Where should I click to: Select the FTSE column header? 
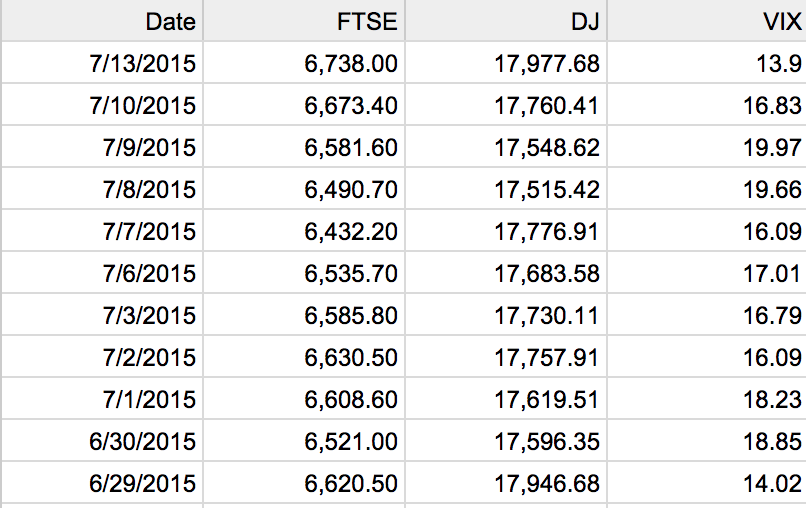pos(304,21)
